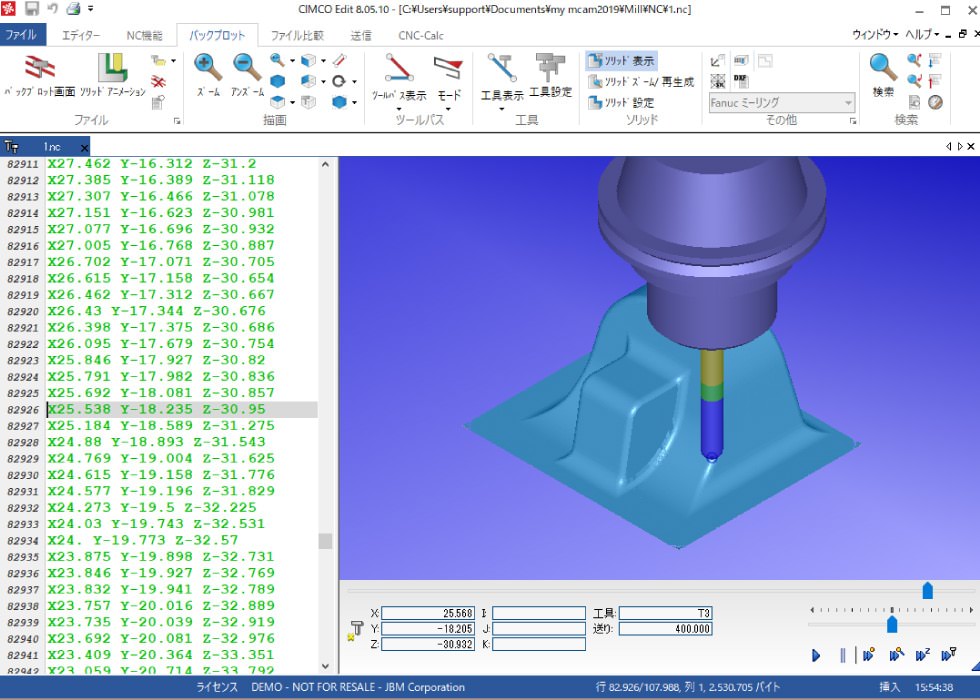980x700 pixels.
Task: Click ソリッドズーム/再生成 button
Action: tap(641, 82)
